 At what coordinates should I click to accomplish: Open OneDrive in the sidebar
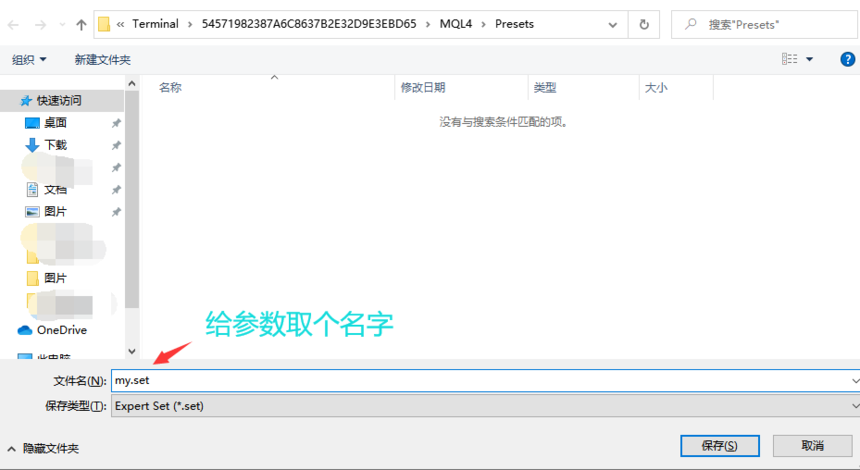tap(61, 330)
